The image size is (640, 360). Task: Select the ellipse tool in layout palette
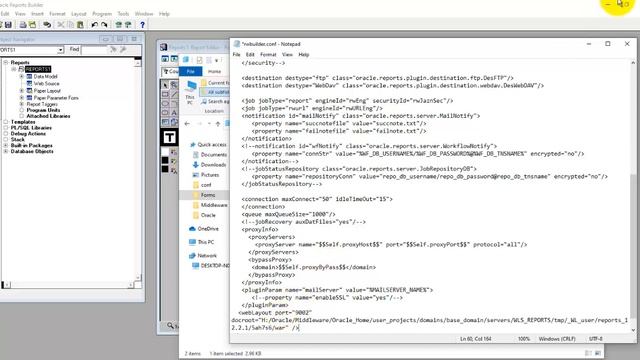pyautogui.click(x=165, y=104)
